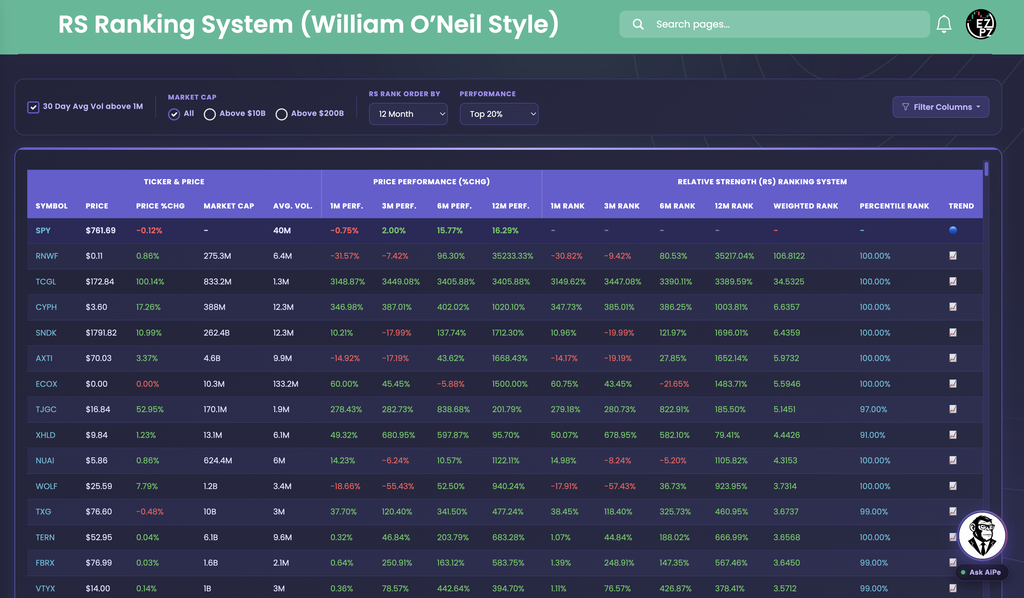Click XHLD percentile rank 91.00%
Screen dimensions: 1024x598
point(872,435)
